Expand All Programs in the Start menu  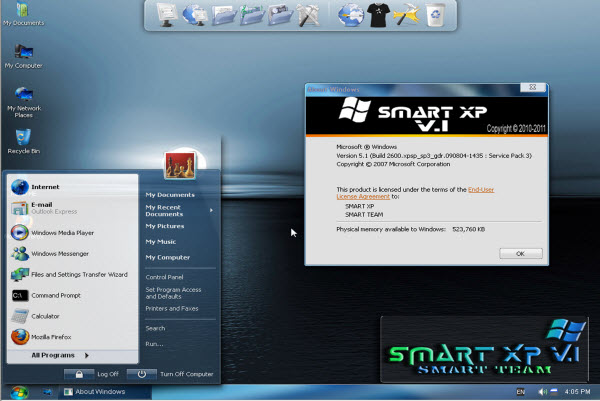point(73,355)
